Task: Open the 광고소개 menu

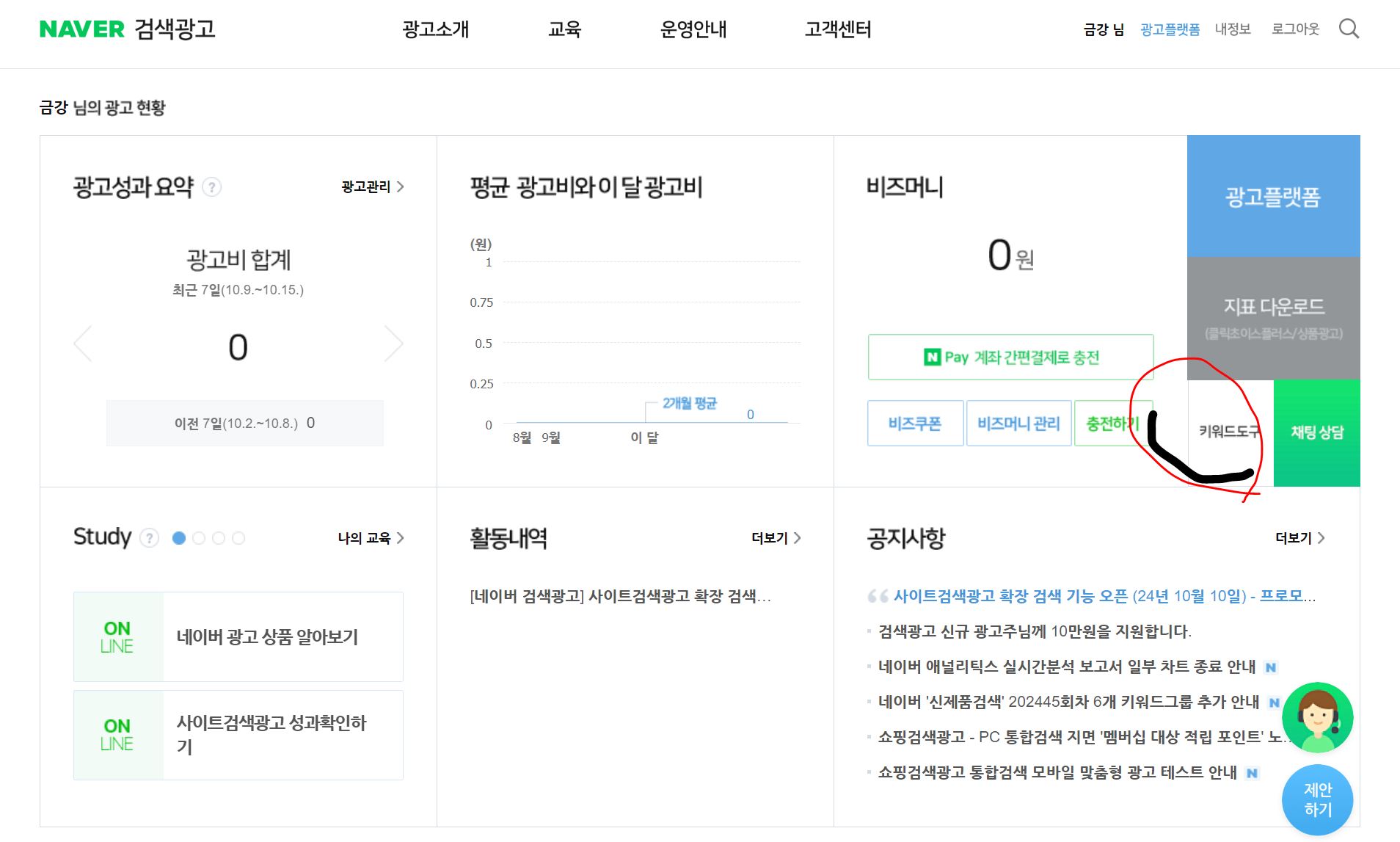Action: (x=436, y=29)
